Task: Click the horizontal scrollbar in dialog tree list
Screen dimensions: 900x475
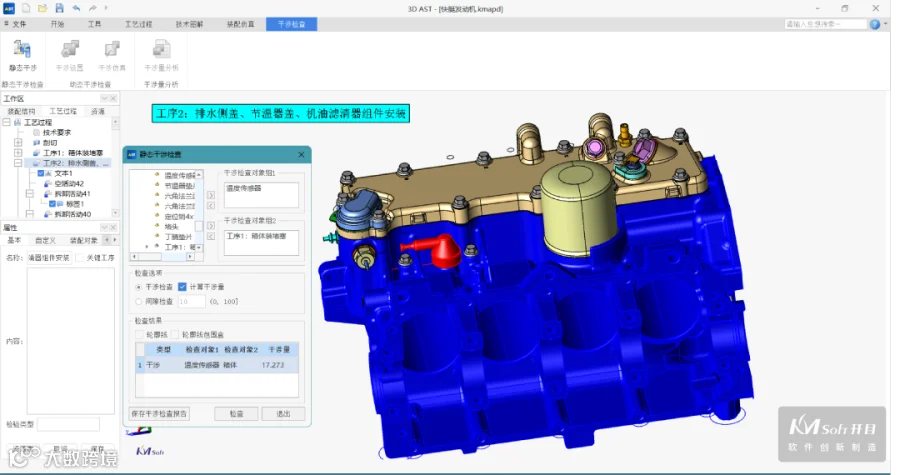Action: (162, 256)
